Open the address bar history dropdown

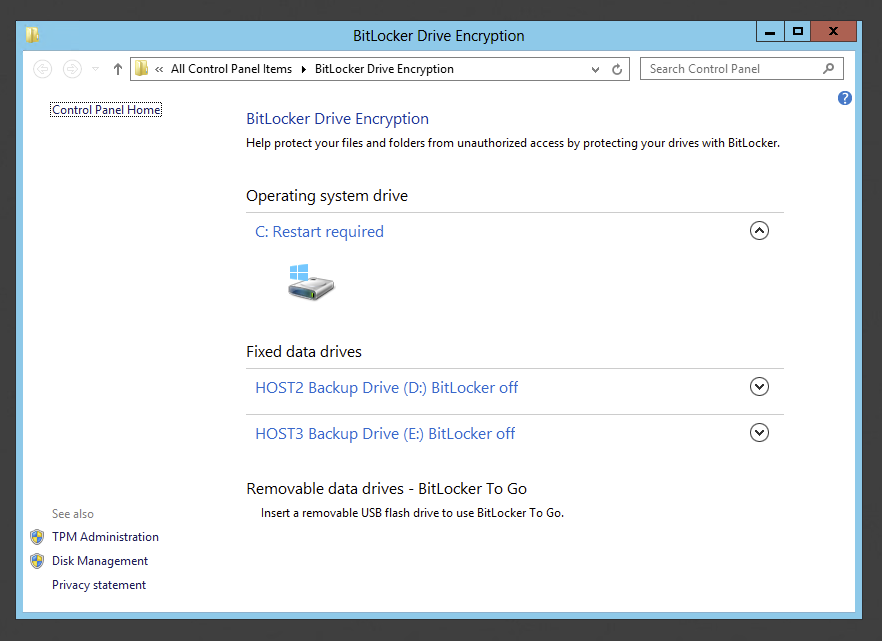click(596, 69)
